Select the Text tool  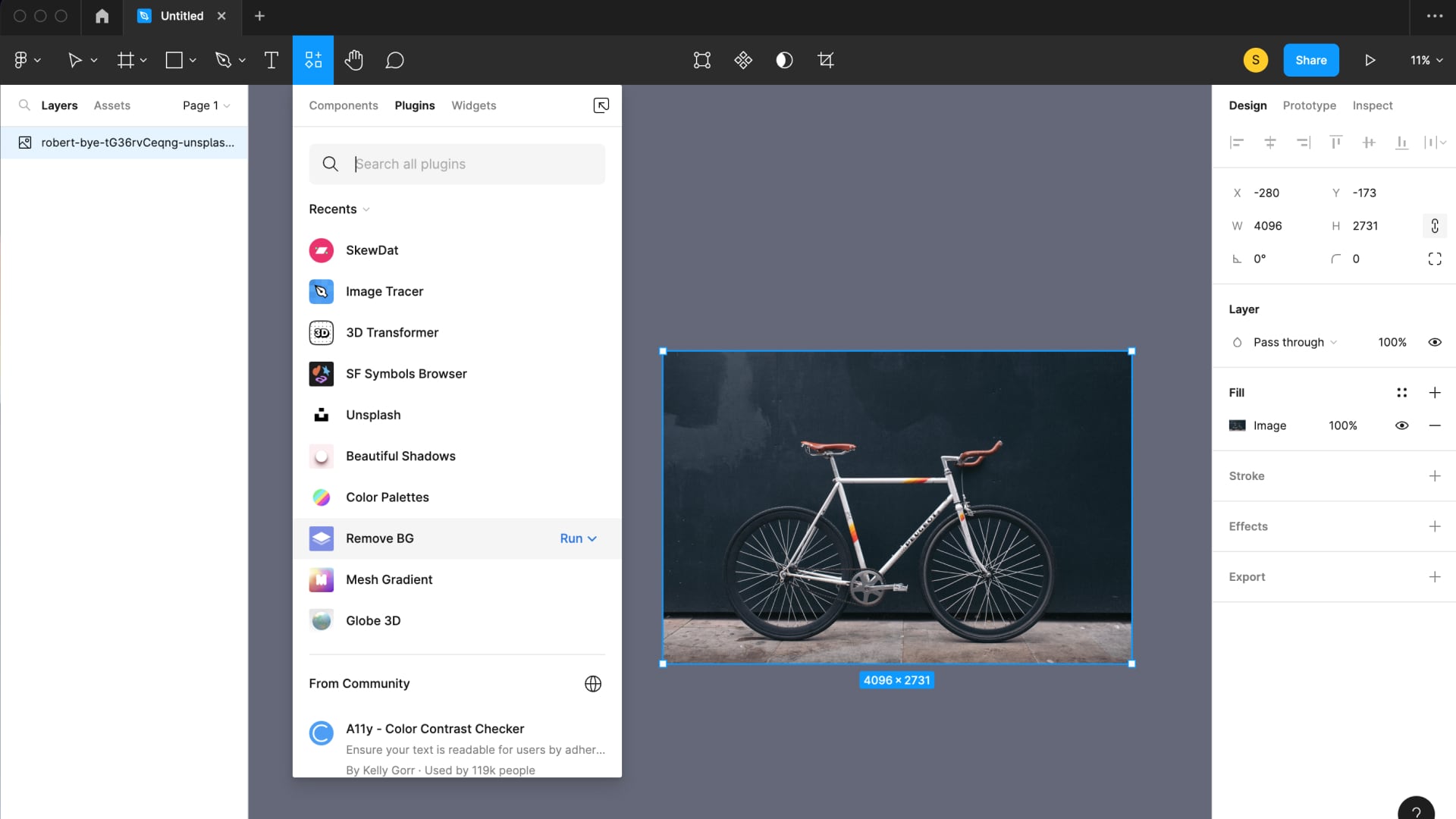271,60
